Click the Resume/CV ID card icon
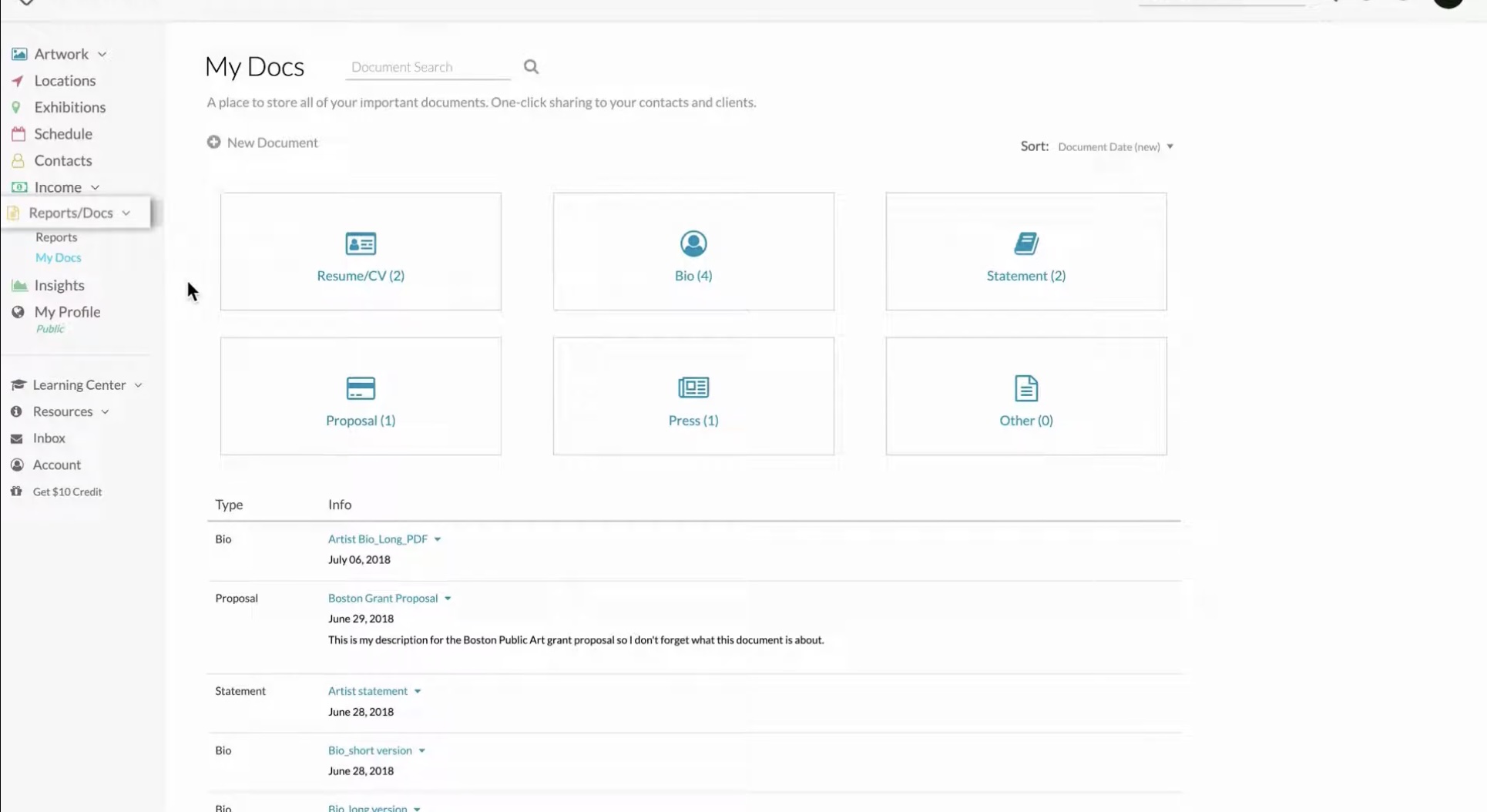The image size is (1487, 812). point(361,243)
